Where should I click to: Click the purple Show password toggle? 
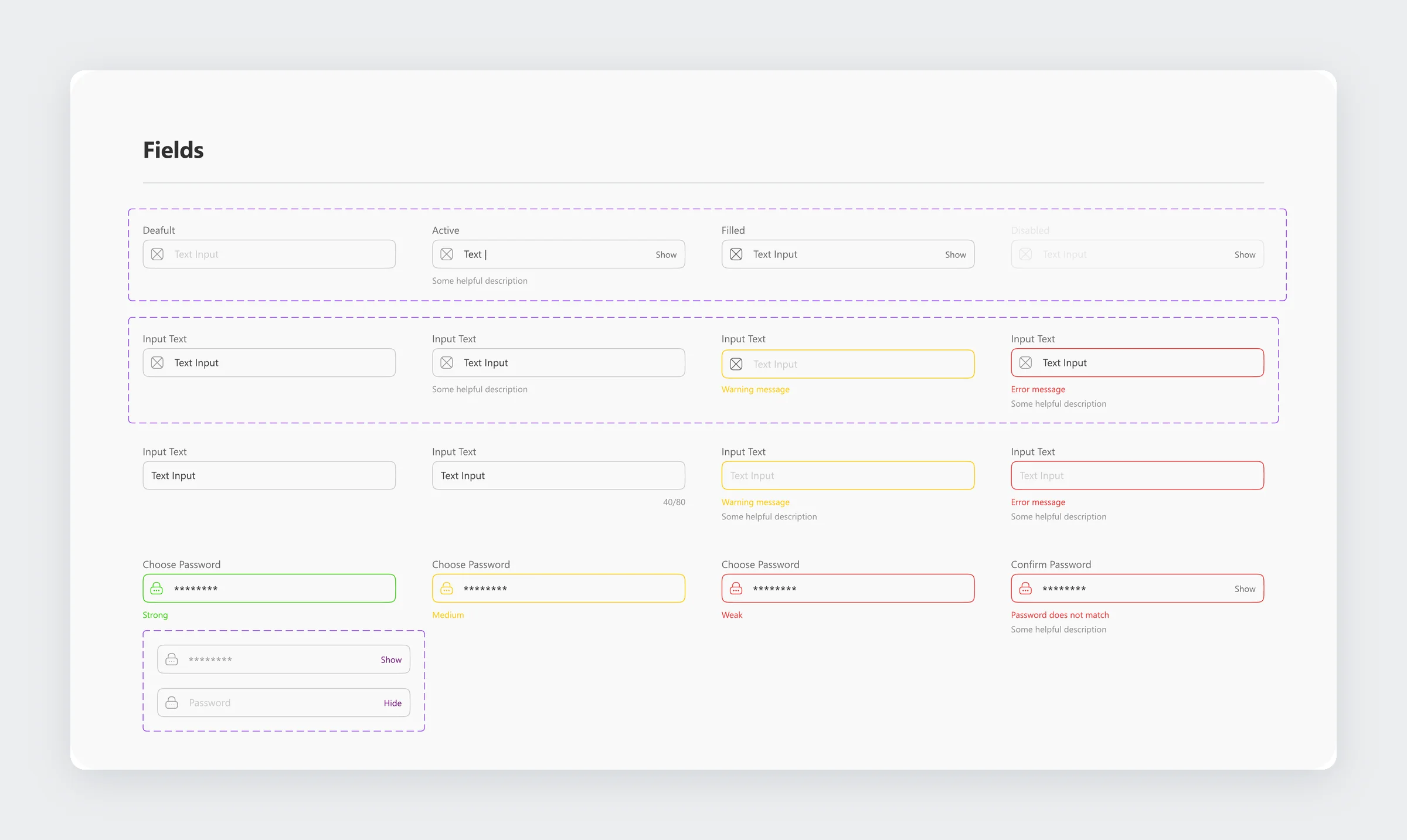point(391,659)
